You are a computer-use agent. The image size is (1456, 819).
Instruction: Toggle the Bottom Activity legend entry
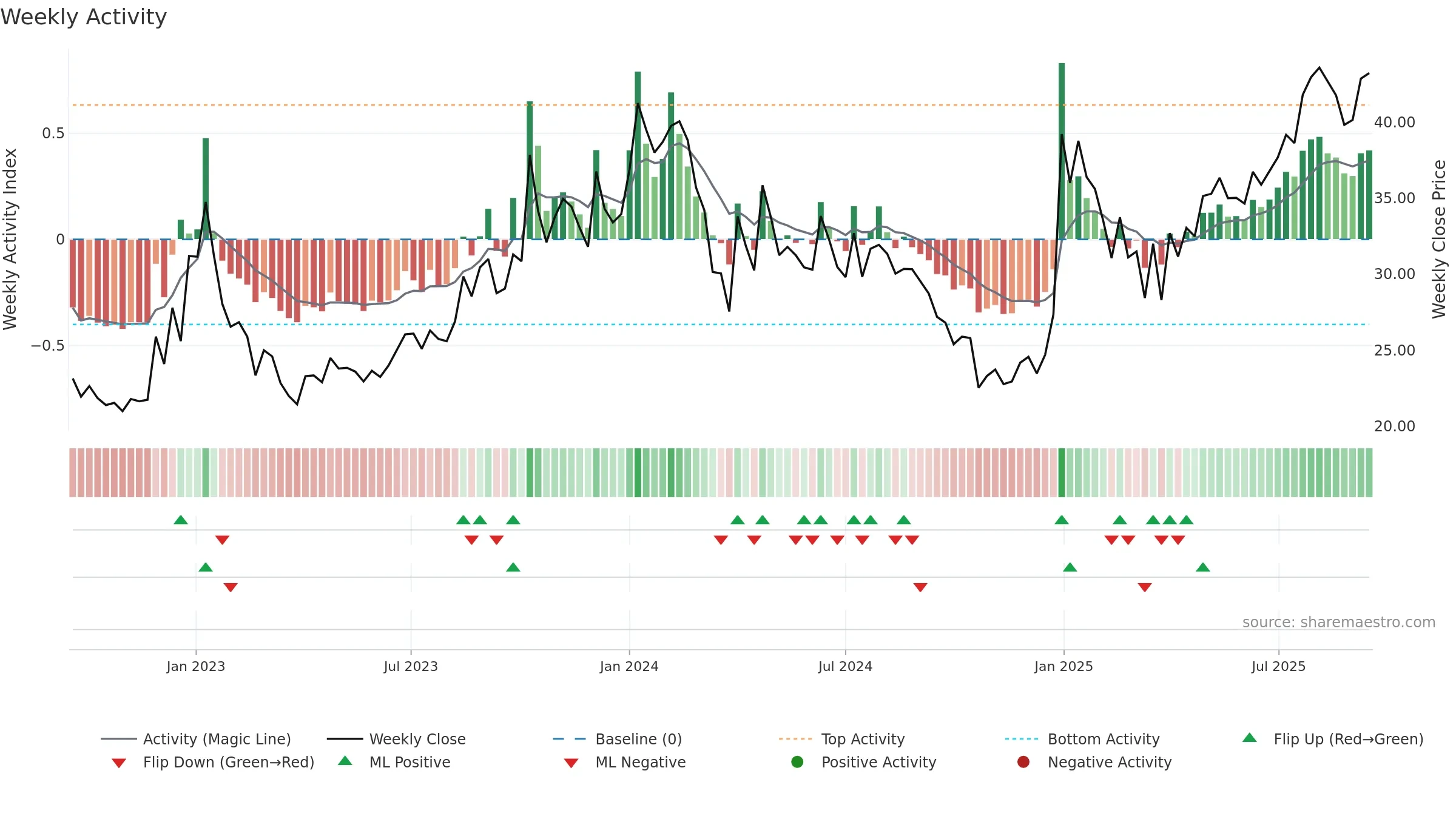point(1082,739)
